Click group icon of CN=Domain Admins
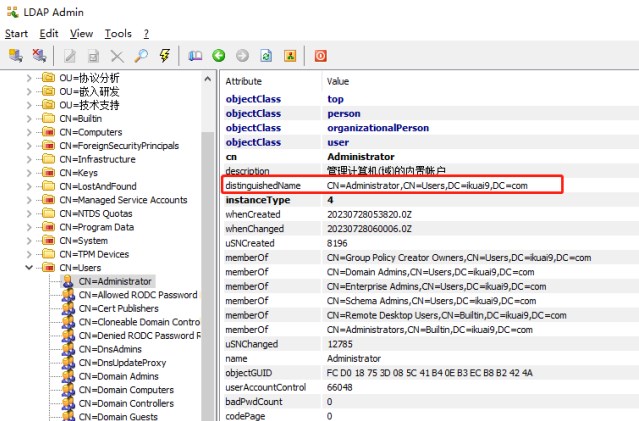The width and height of the screenshot is (639, 421). point(68,376)
